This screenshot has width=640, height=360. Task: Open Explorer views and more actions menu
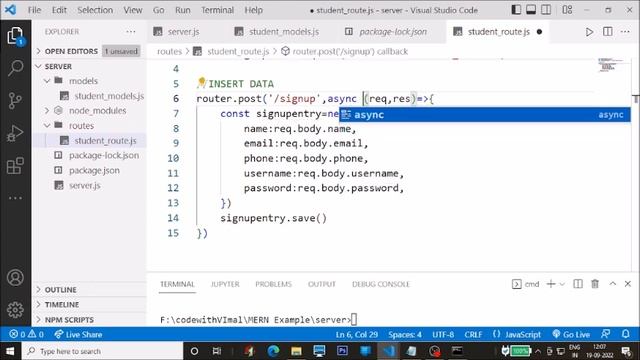[131, 31]
